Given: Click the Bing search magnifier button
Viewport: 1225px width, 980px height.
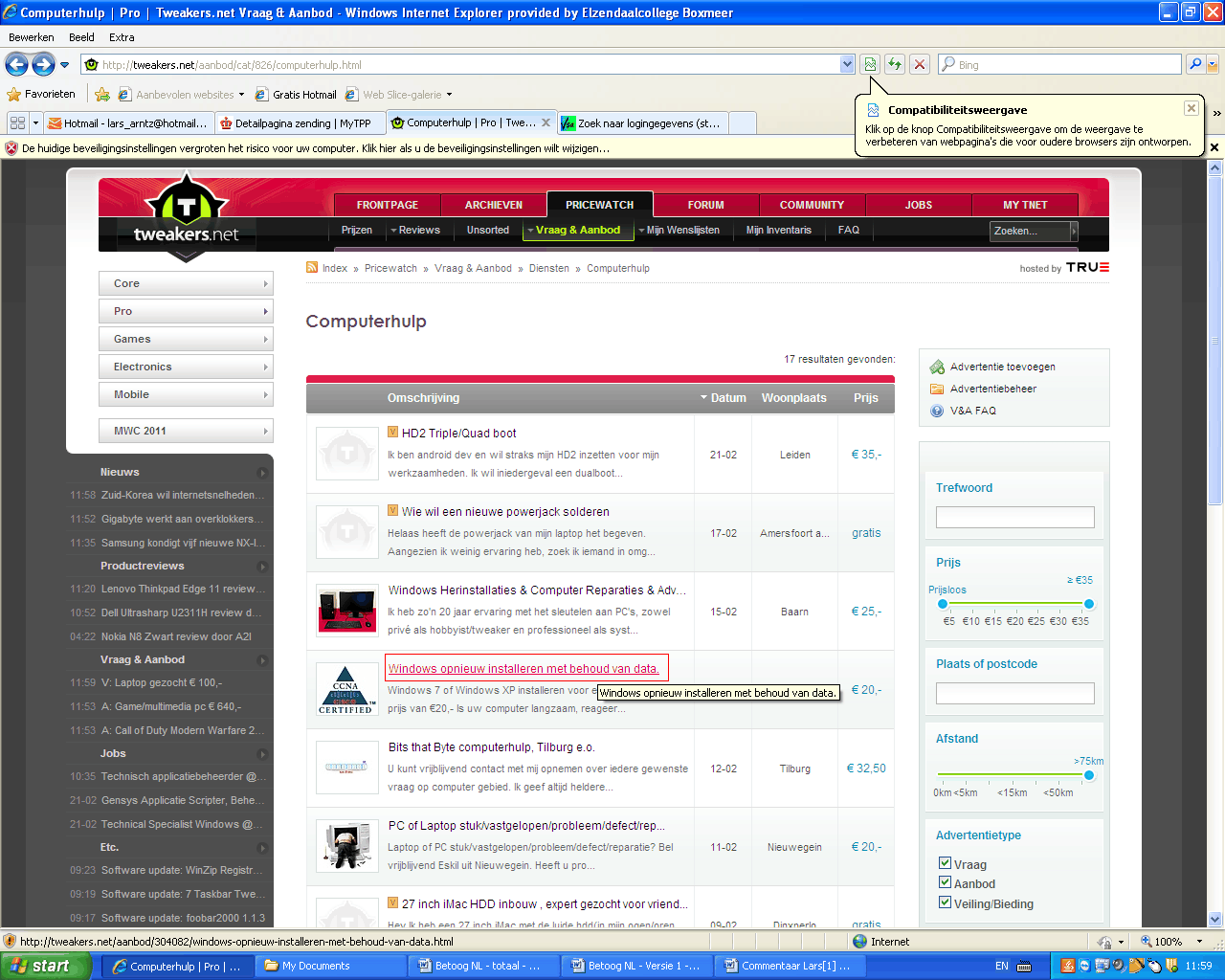Looking at the screenshot, I should (1195, 64).
